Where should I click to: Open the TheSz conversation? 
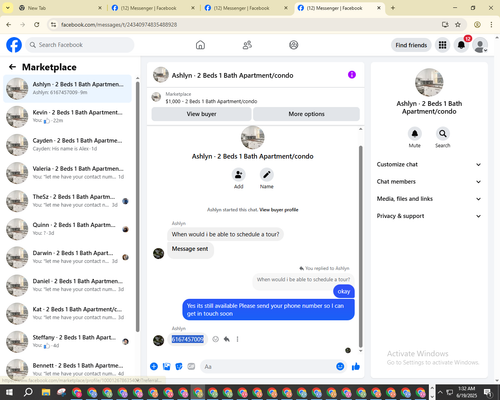67,201
